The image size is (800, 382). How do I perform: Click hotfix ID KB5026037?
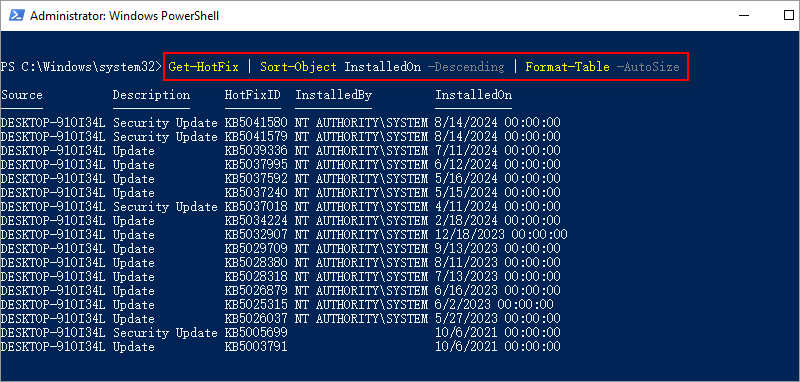click(x=256, y=319)
